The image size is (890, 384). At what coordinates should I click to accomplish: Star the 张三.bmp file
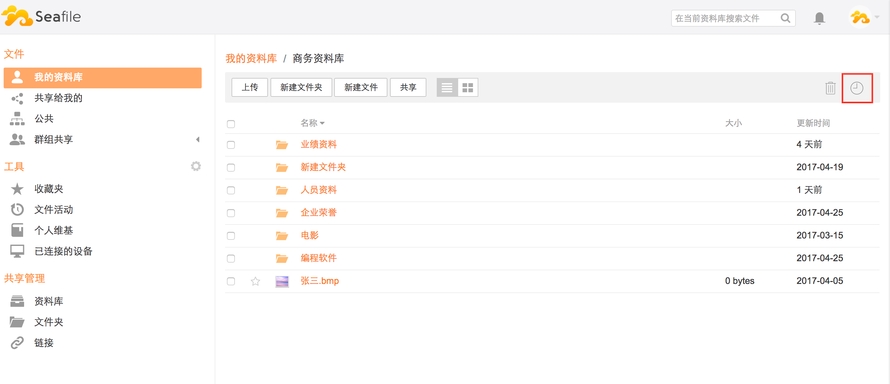tap(255, 281)
